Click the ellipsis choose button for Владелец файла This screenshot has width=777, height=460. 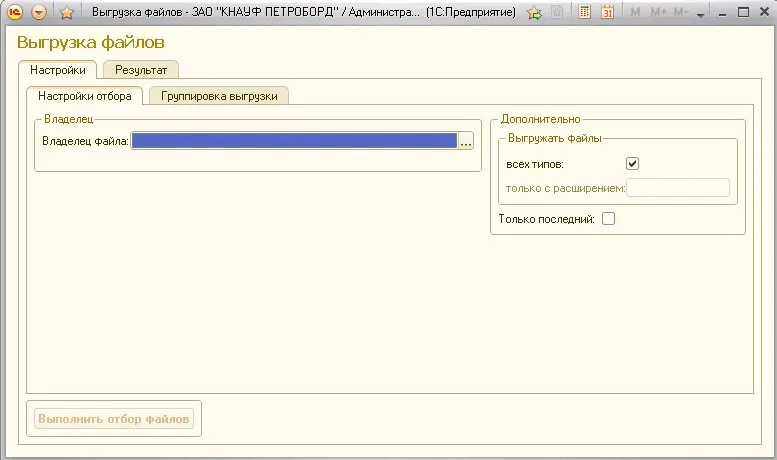click(x=466, y=141)
